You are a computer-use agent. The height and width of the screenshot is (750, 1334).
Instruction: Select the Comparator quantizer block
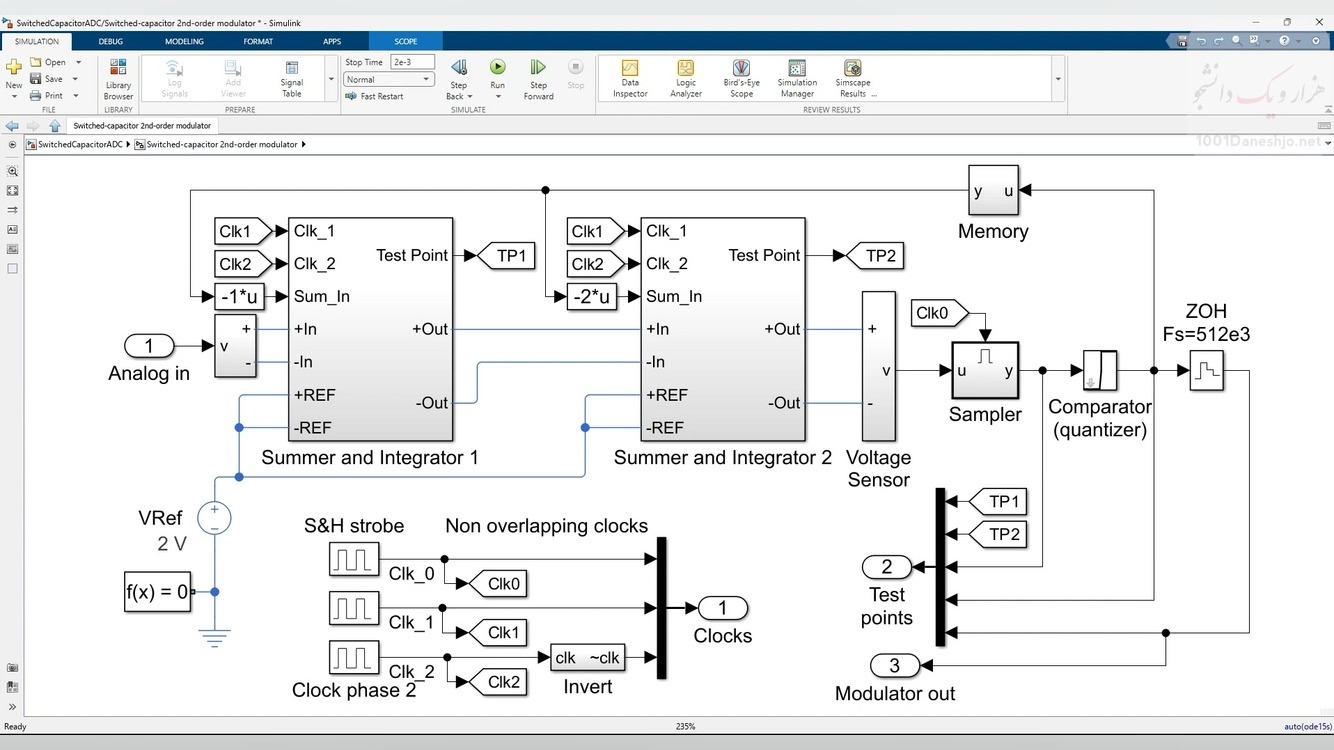(1100, 370)
